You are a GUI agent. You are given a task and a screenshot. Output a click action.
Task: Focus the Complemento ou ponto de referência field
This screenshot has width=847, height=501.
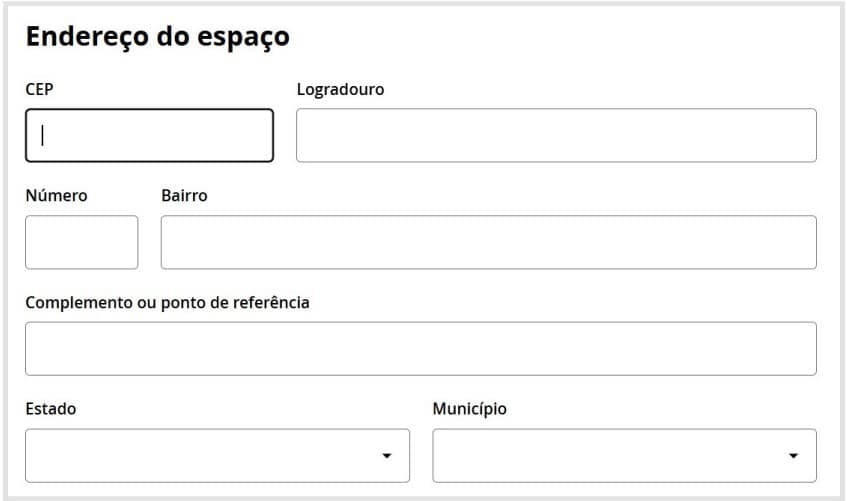click(420, 349)
